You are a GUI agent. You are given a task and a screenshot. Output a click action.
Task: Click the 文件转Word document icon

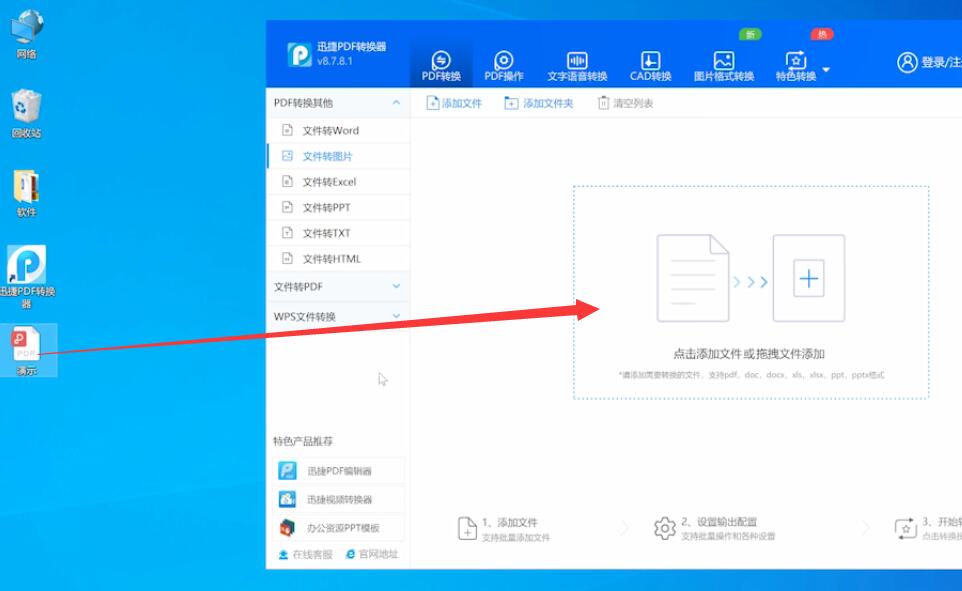(287, 130)
